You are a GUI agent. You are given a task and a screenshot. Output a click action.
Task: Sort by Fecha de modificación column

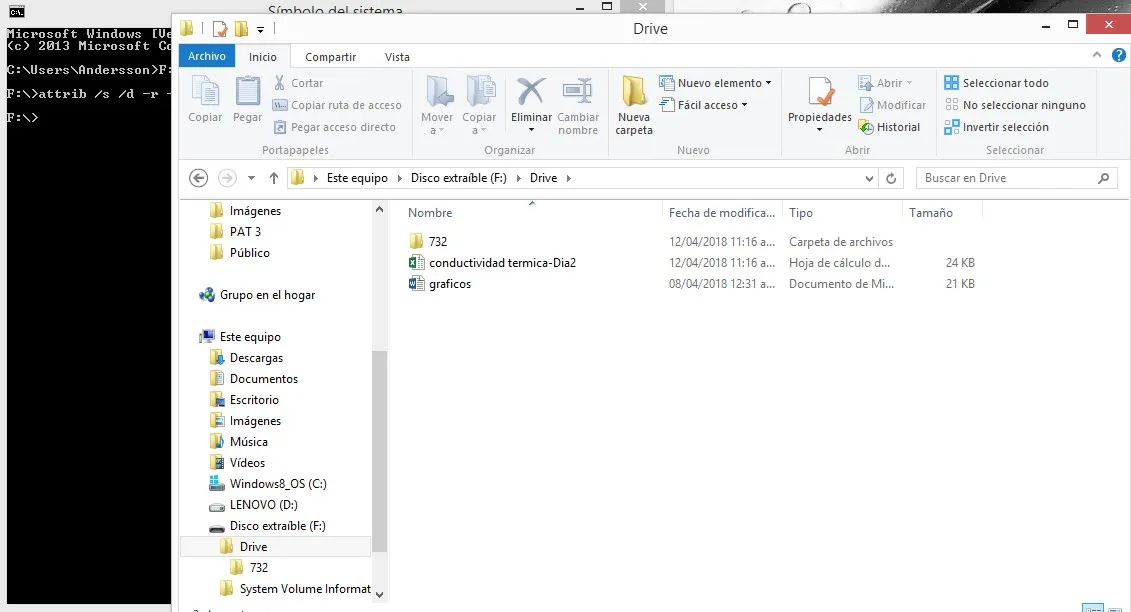click(722, 213)
